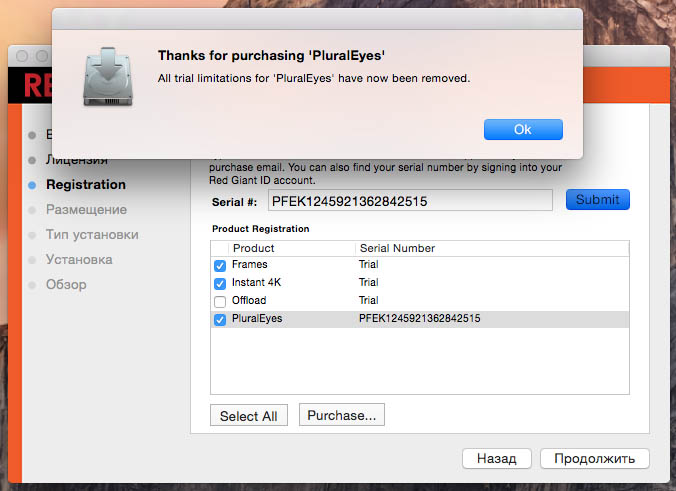676x491 pixels.
Task: Select the Тип установки step in the sidebar
Action: pyautogui.click(x=92, y=235)
